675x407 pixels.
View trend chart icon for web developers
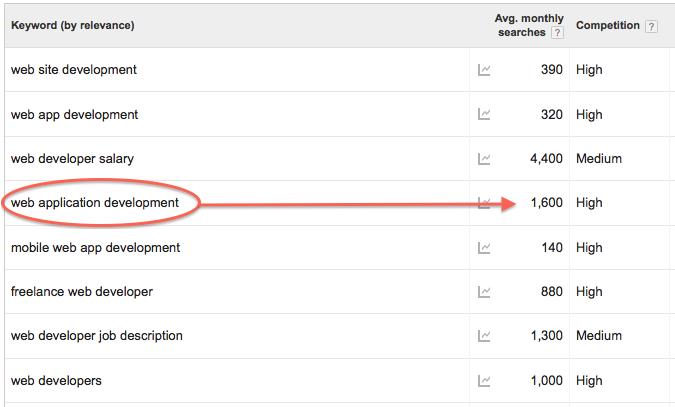(x=484, y=381)
